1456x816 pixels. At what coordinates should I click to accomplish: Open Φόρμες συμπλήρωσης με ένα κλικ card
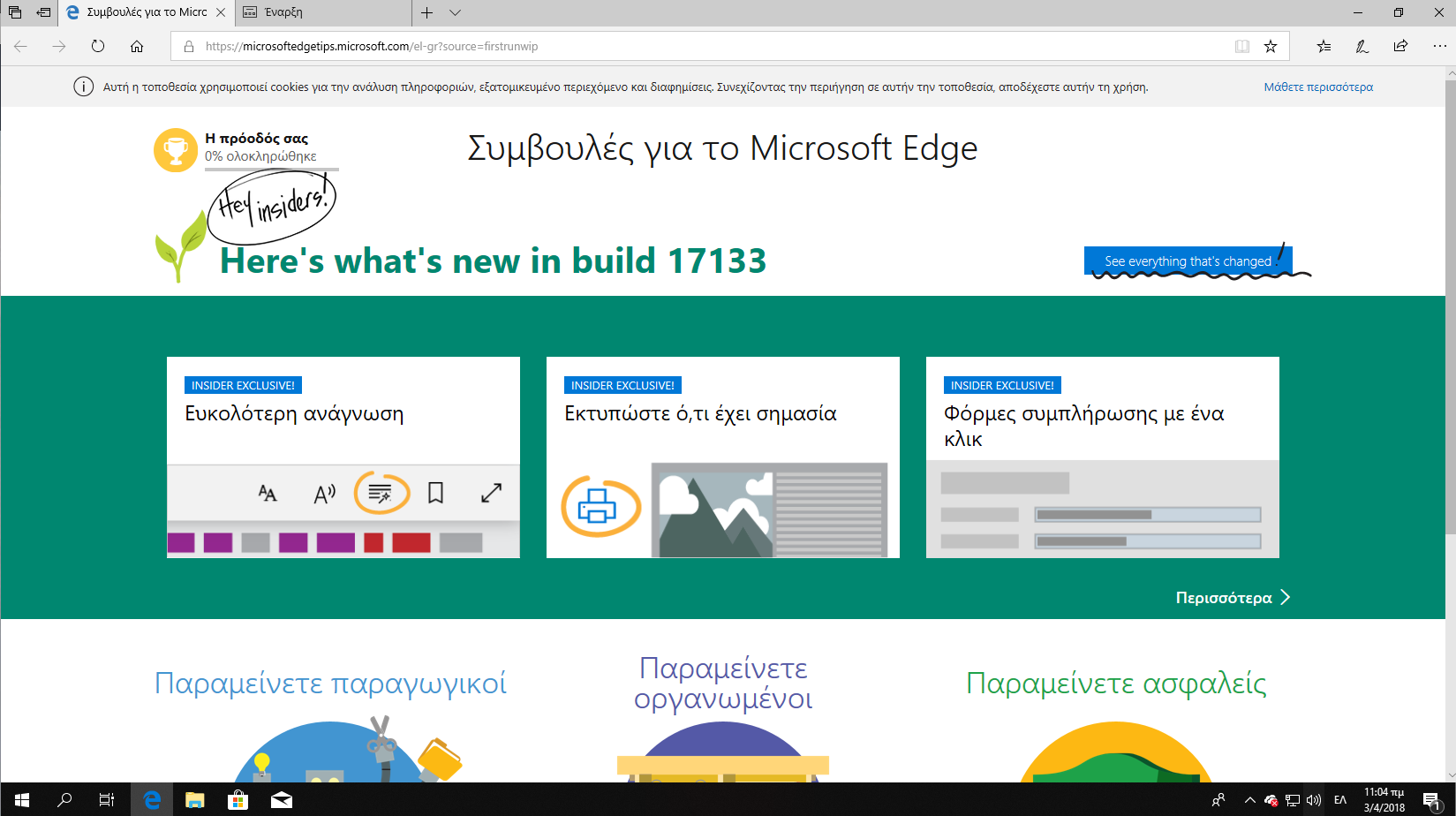(x=1103, y=457)
